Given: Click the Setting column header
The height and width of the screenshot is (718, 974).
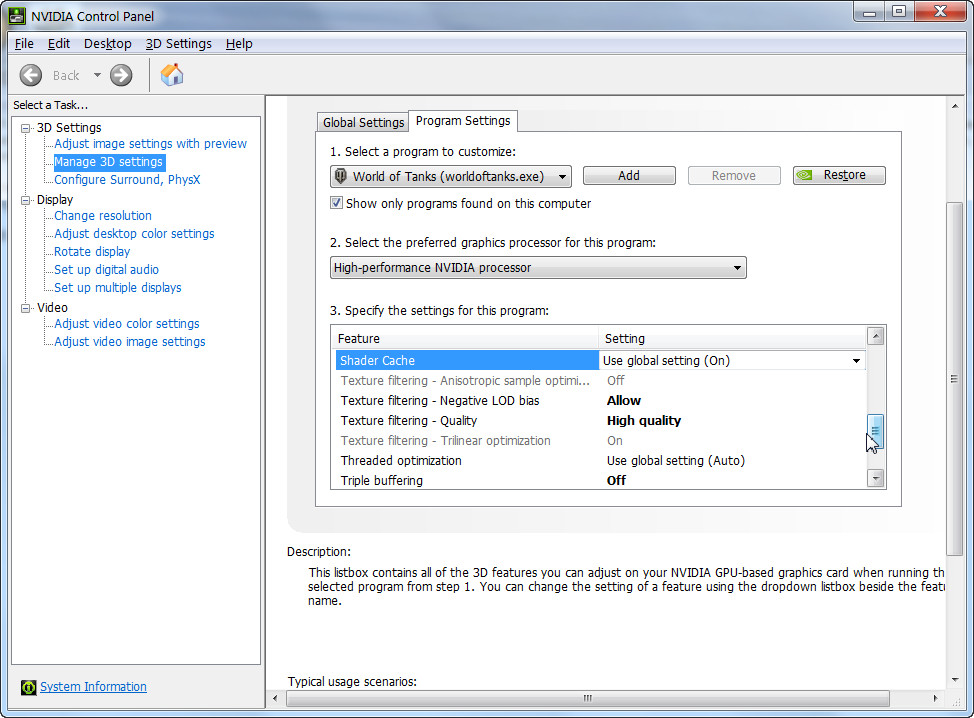Looking at the screenshot, I should coord(733,339).
